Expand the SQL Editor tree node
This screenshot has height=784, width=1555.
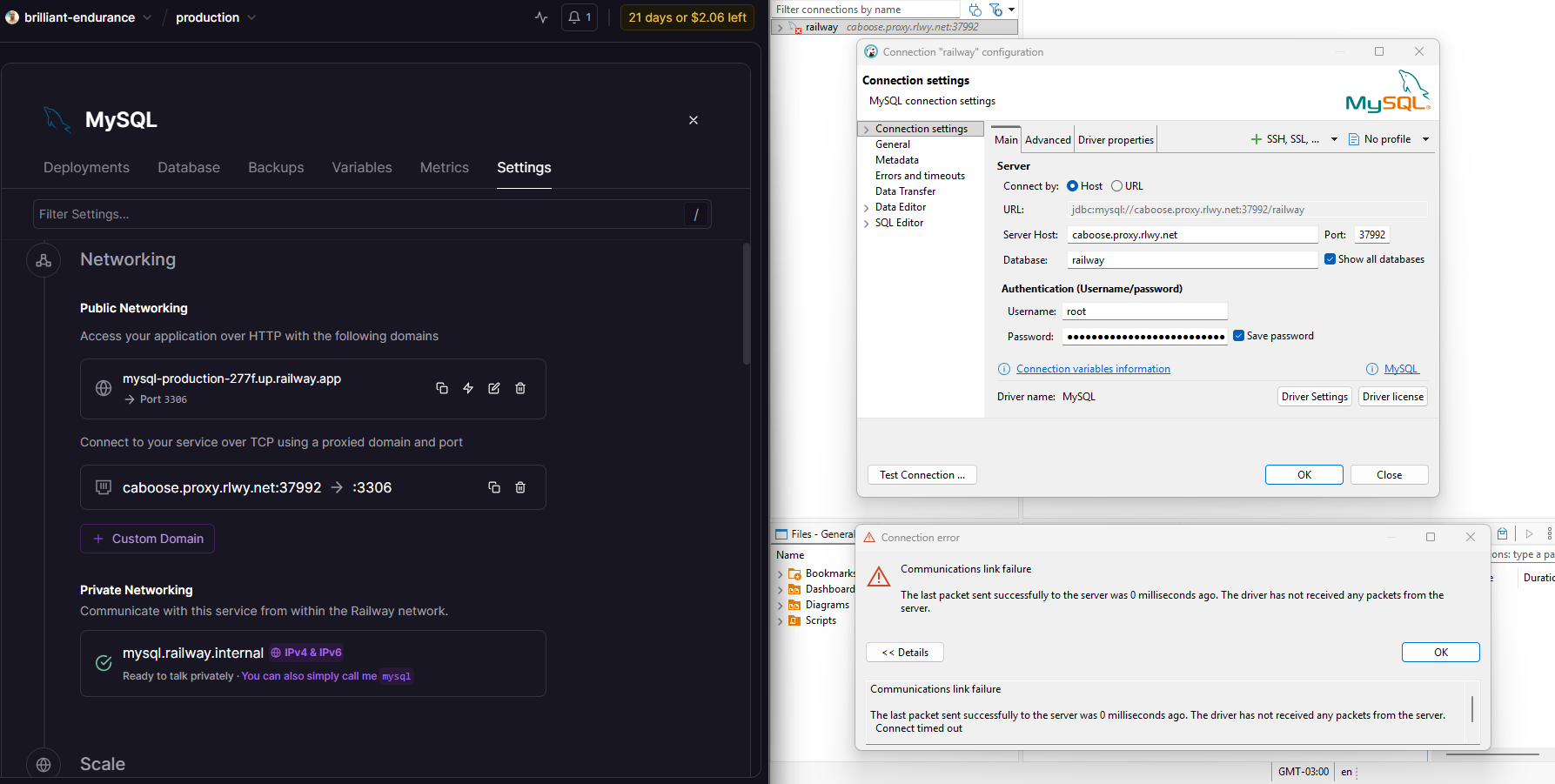867,224
